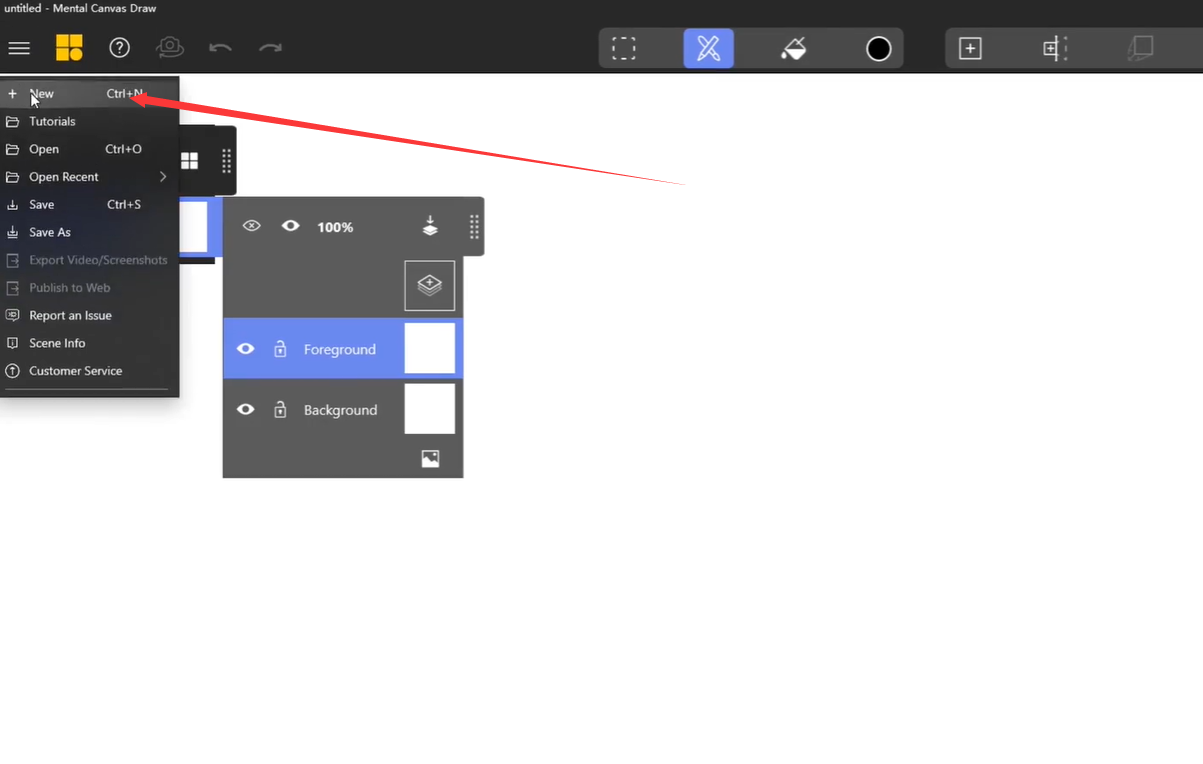Click Publish to Web menu entry
Viewport: 1203px width, 764px height.
(x=90, y=288)
